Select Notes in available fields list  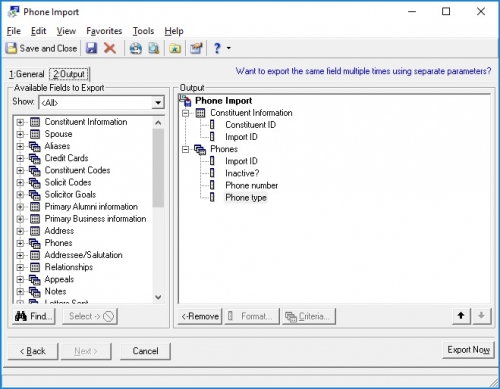pyautogui.click(x=55, y=291)
